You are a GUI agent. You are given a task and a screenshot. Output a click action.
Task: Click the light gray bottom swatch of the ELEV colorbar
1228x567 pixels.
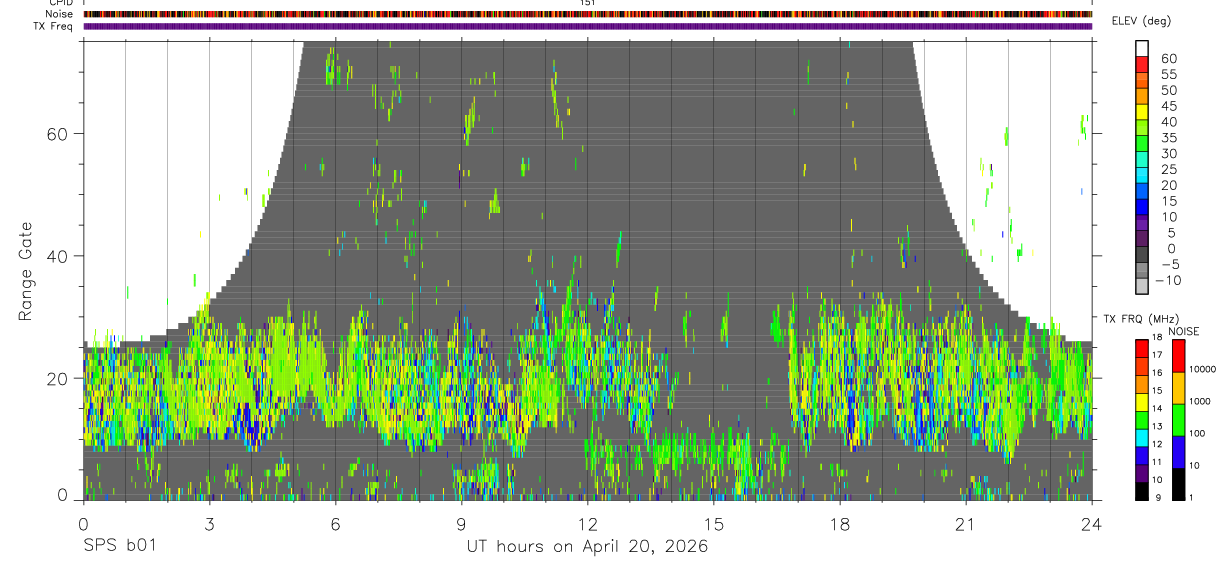pos(1143,288)
